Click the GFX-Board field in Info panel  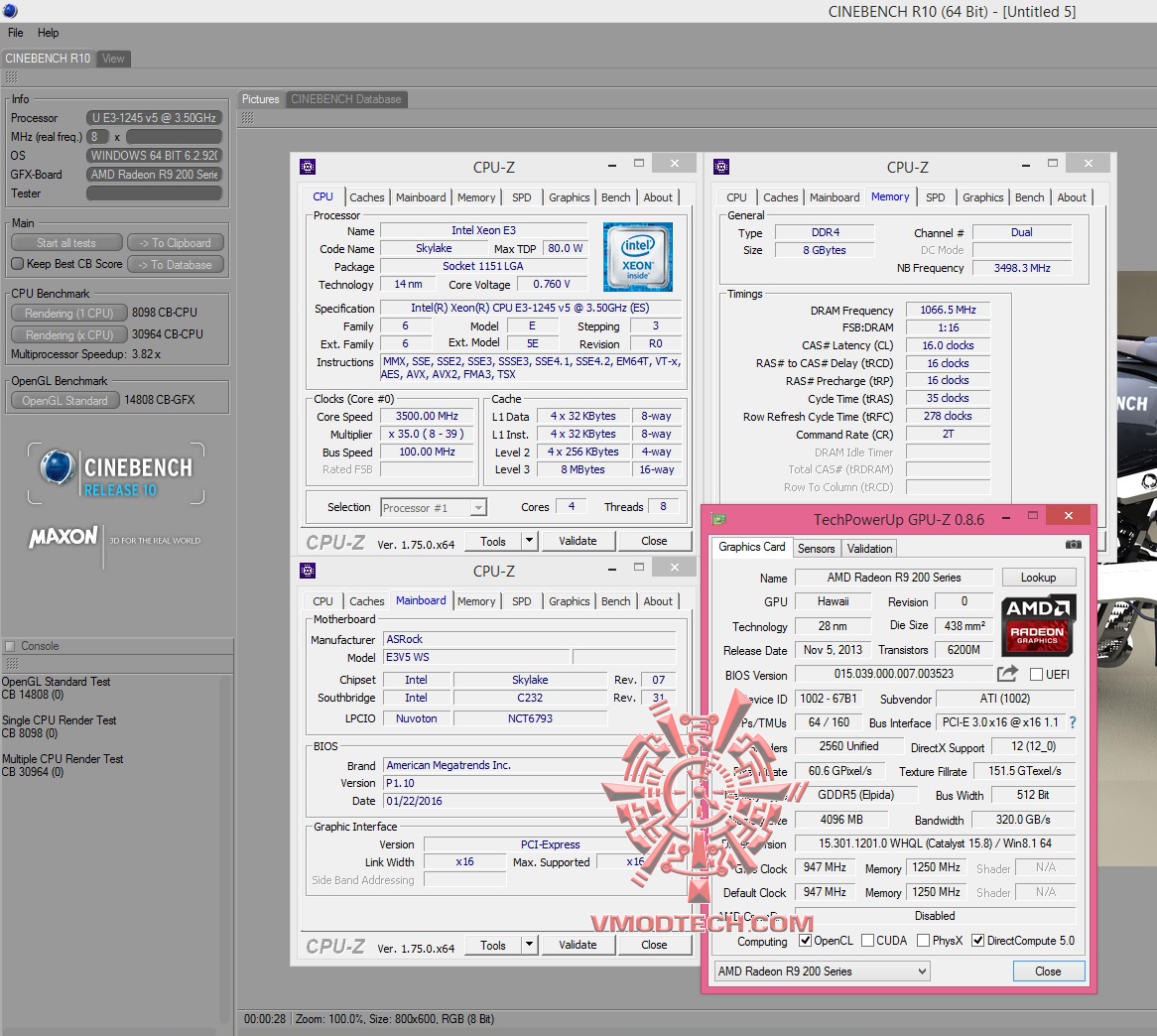coord(154,174)
